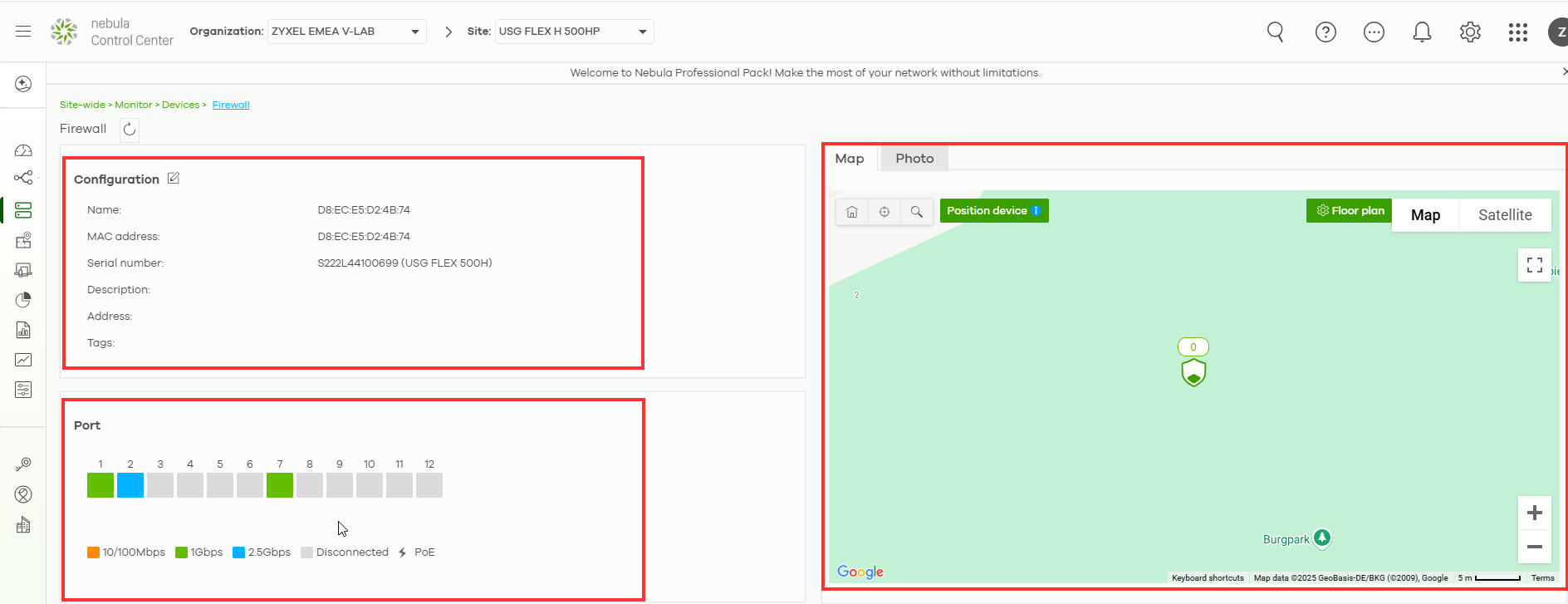Click the refresh icon next to Firewall
The image size is (1568, 604).
point(130,129)
